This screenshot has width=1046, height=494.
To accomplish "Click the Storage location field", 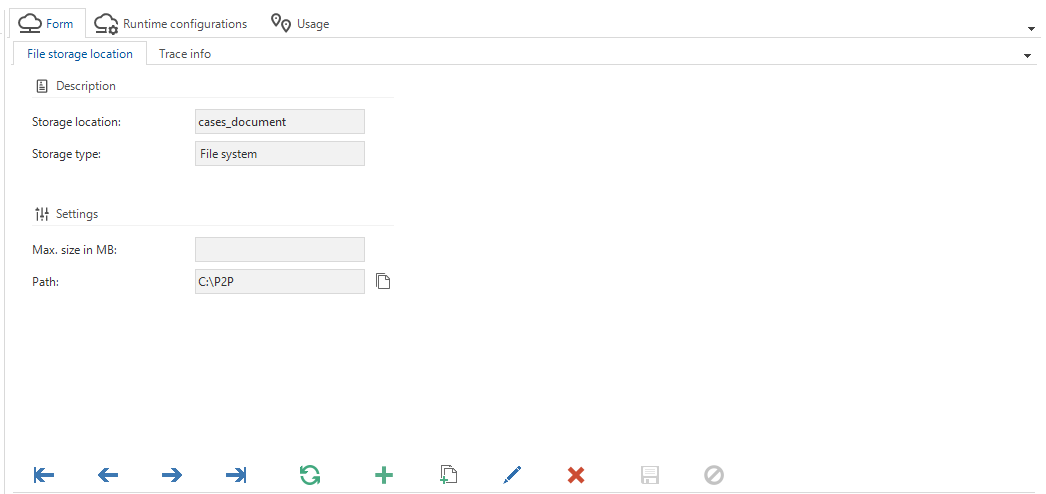I will tap(280, 122).
